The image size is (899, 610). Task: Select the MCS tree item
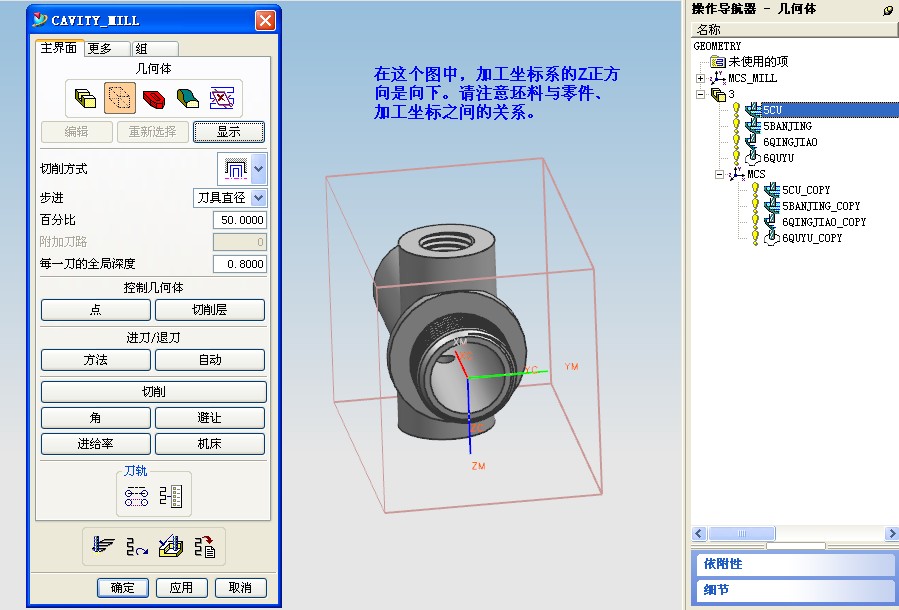point(756,174)
